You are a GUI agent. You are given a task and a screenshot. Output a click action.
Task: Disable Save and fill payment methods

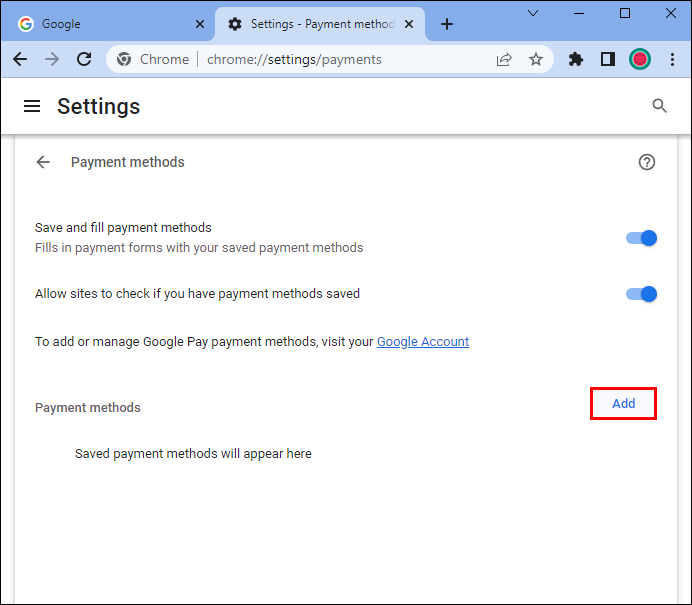coord(641,238)
